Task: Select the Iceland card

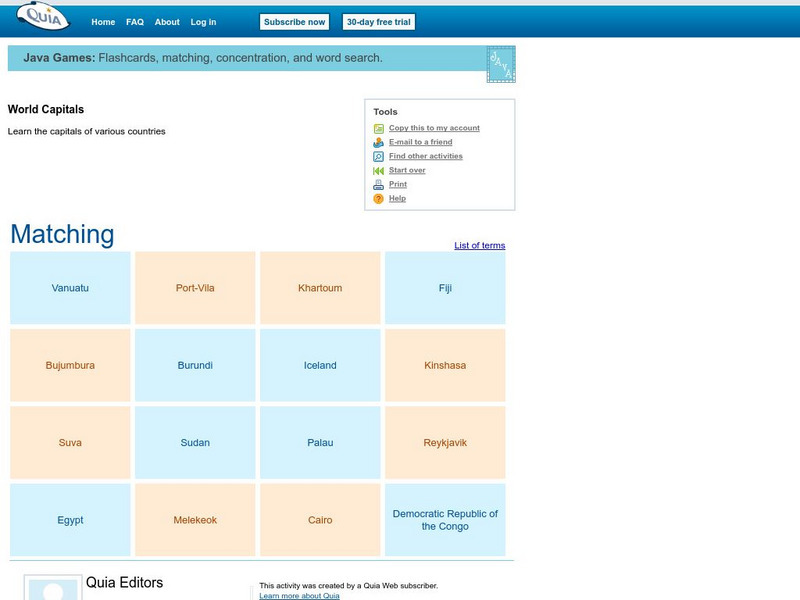Action: (320, 365)
